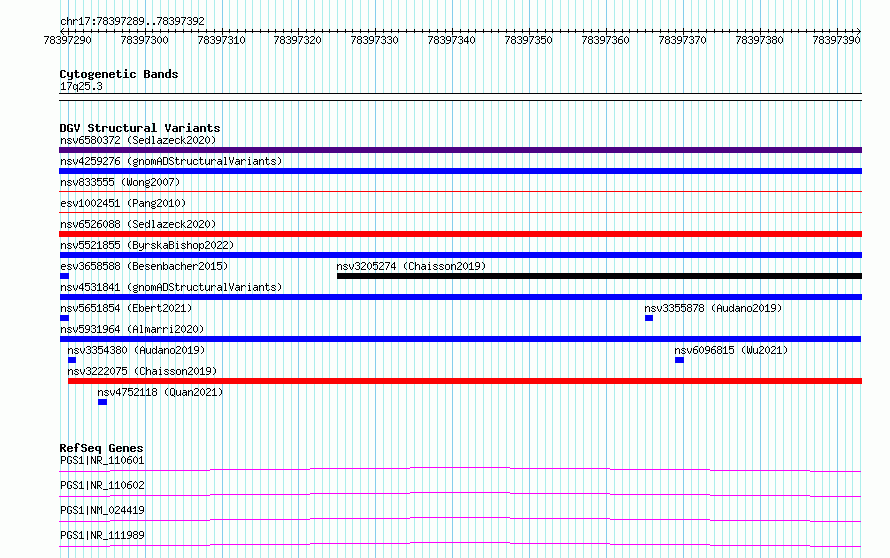Open esv3658588 (Besenbacher2015) label

click(x=144, y=266)
